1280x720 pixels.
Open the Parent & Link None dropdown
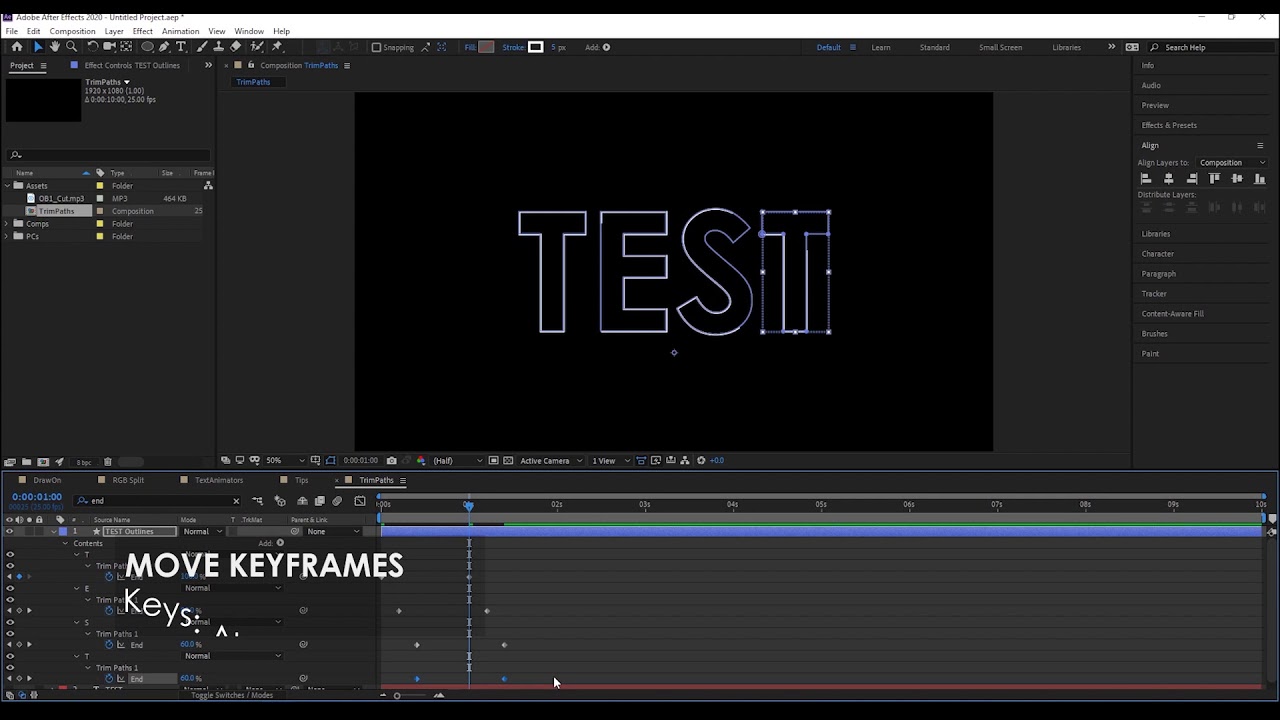[x=334, y=532]
